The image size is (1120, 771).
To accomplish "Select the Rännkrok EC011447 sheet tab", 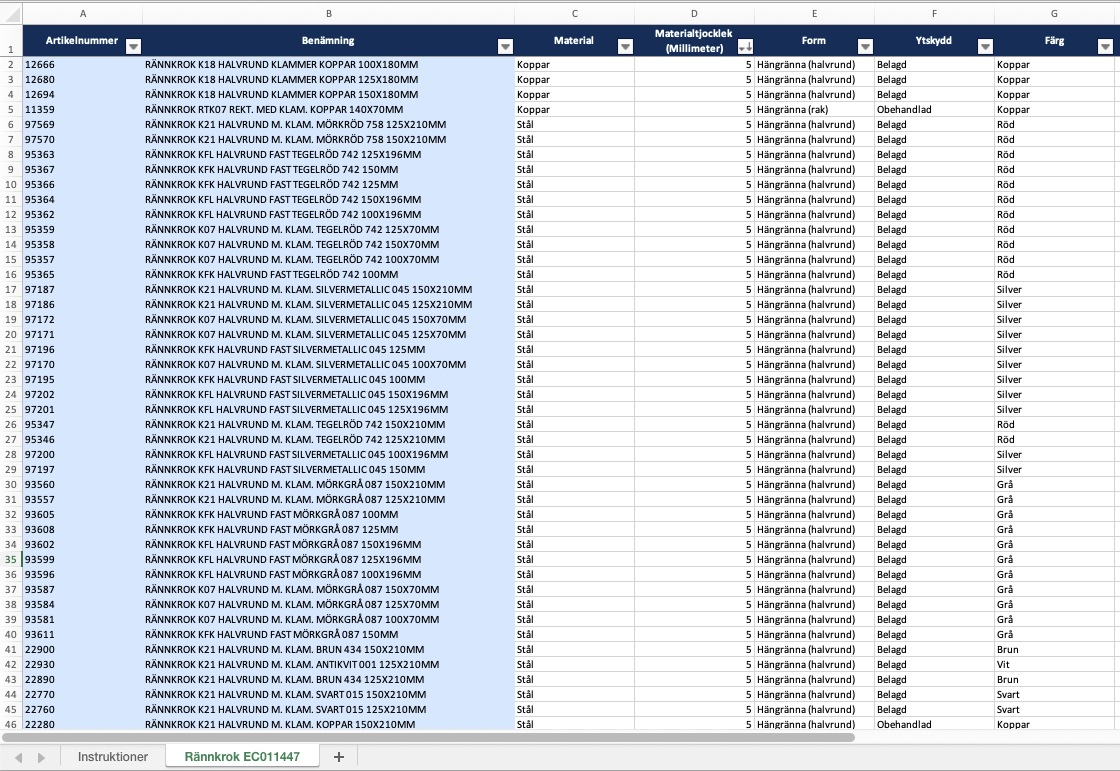I will [243, 757].
